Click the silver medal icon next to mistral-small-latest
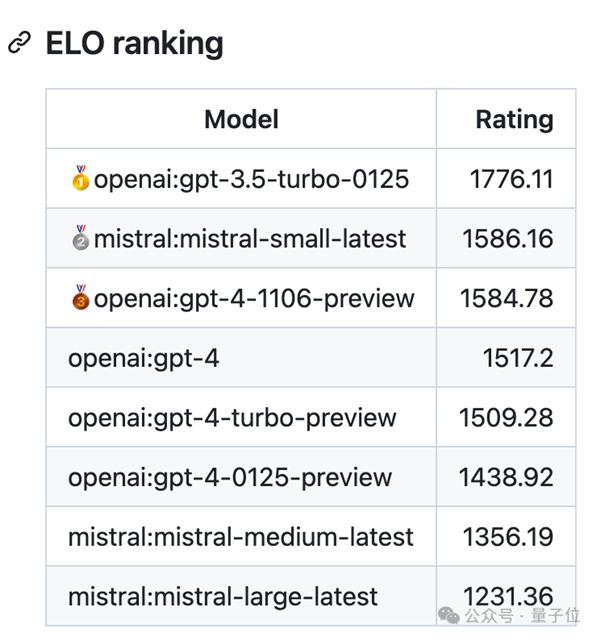The image size is (600, 640). [80, 239]
